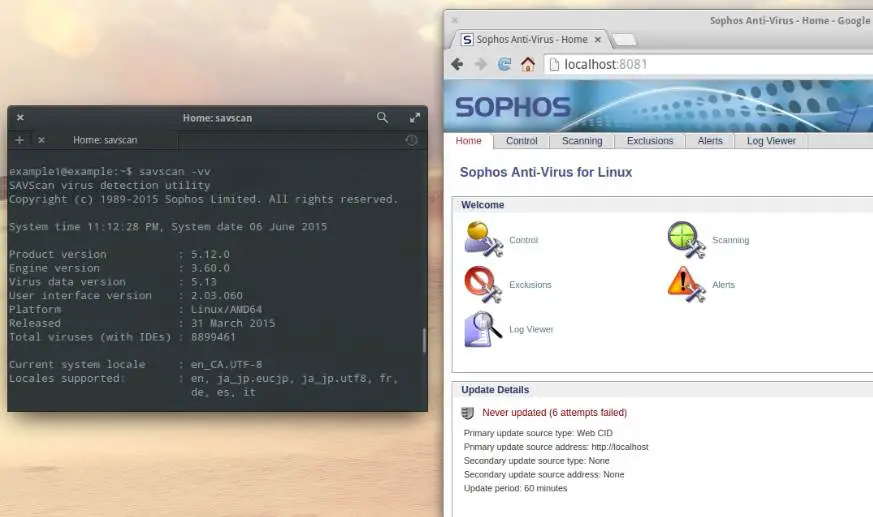Click the SOPHOS logo banner

(513, 107)
